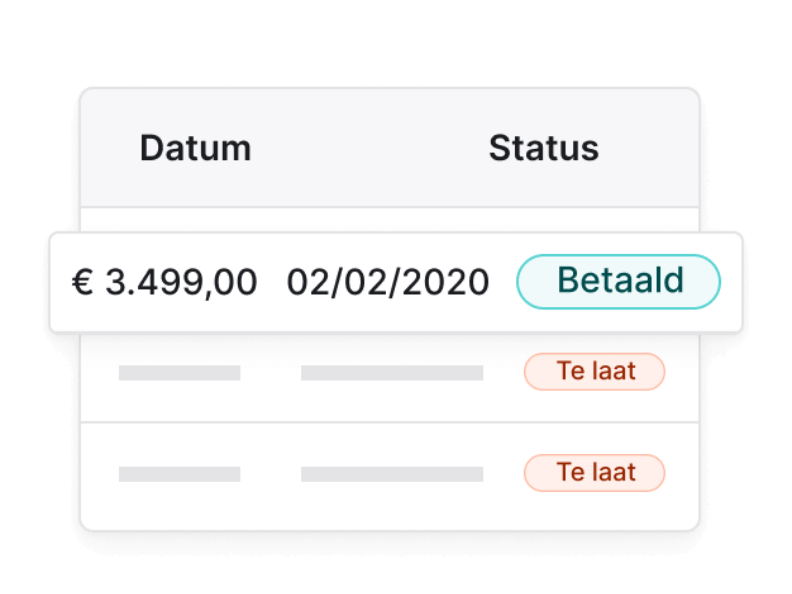Screen dimensions: 792x594
Task: Click placeholder date in middle late row
Action: (x=391, y=373)
